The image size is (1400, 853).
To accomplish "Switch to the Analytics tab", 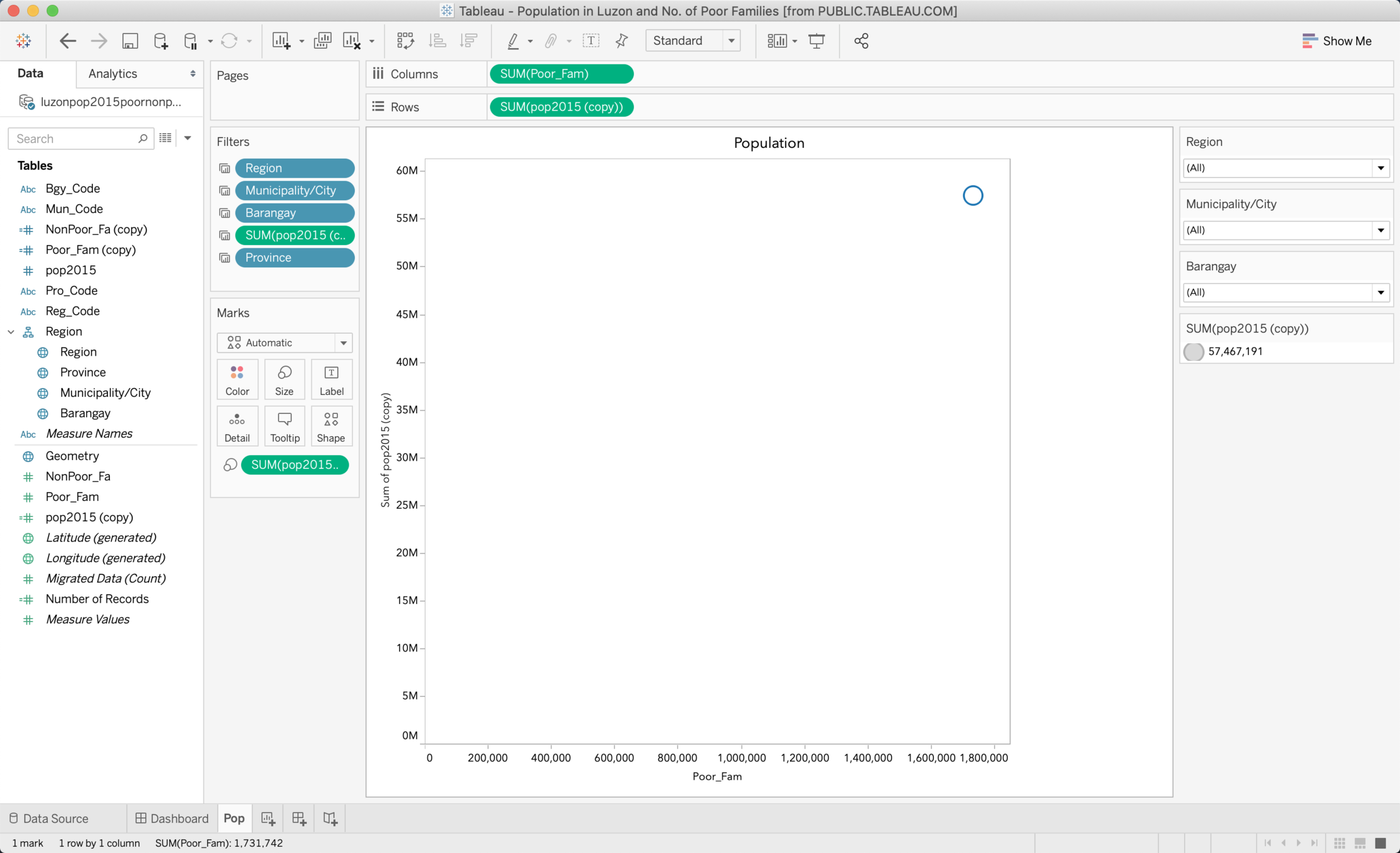I will click(113, 74).
